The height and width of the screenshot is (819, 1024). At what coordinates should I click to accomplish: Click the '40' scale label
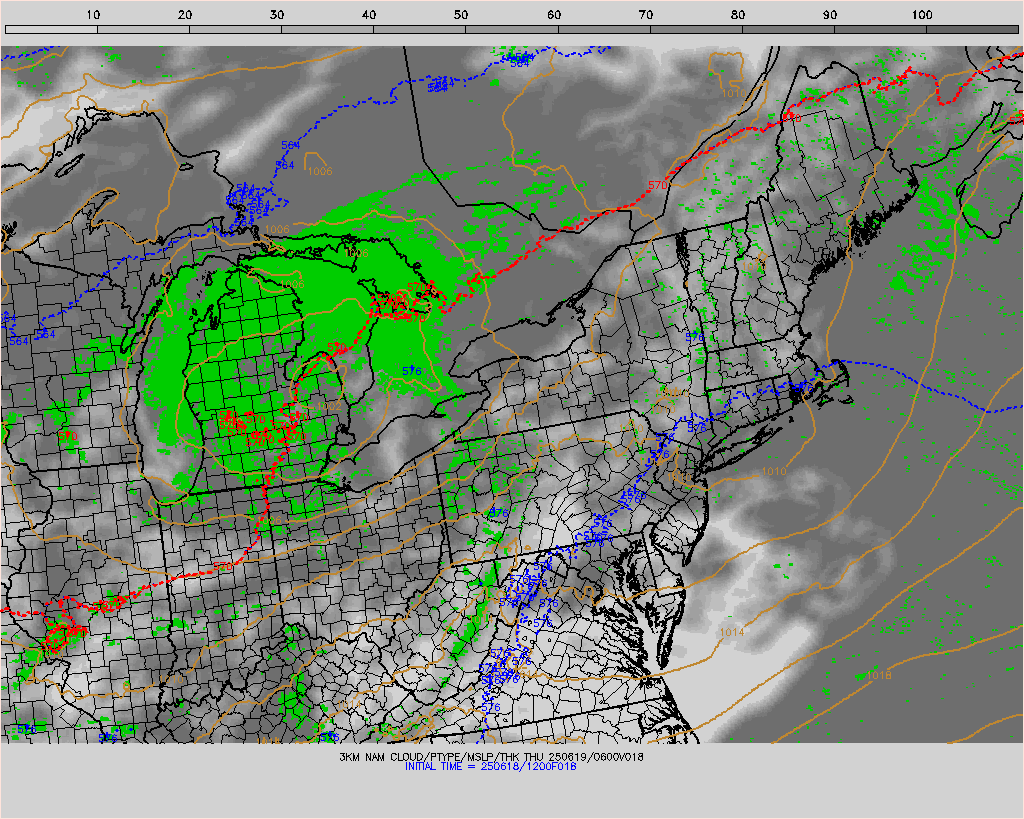(369, 14)
